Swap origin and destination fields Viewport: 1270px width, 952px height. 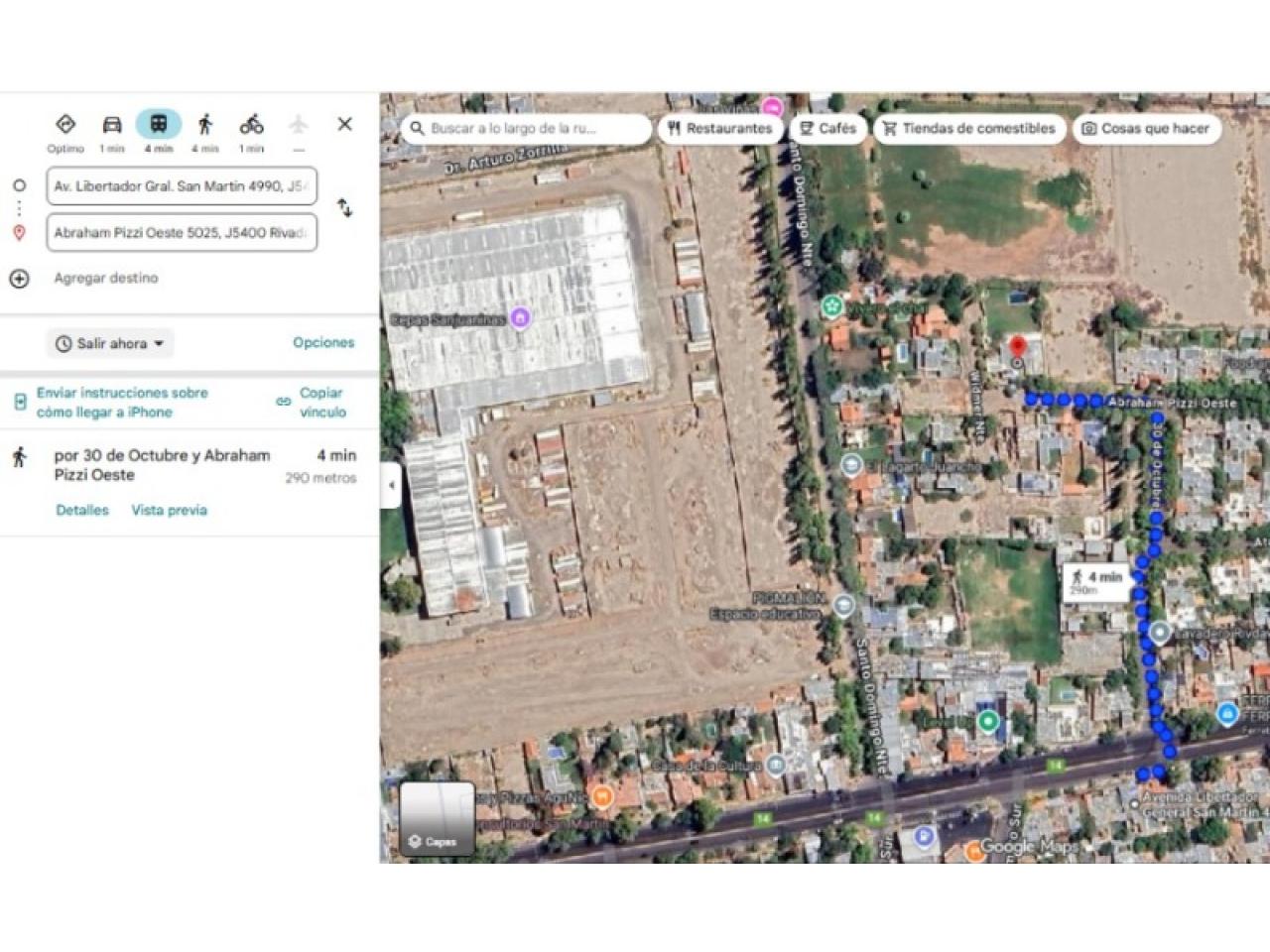[344, 208]
